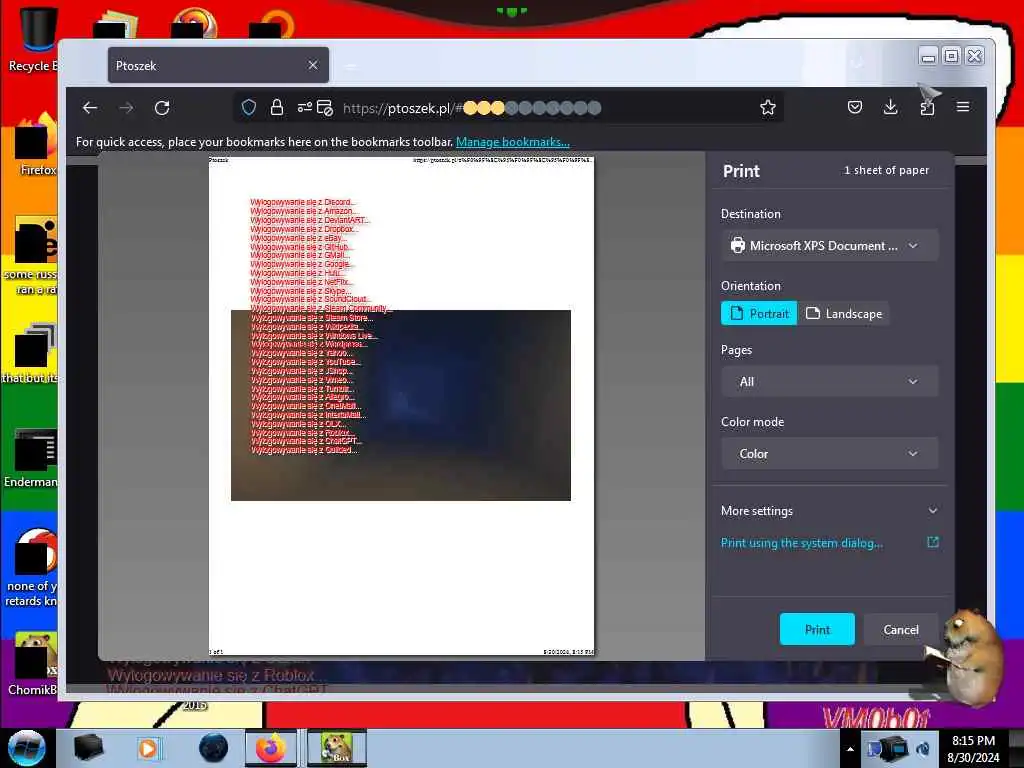Click the Print button
1024x768 pixels.
[x=817, y=629]
